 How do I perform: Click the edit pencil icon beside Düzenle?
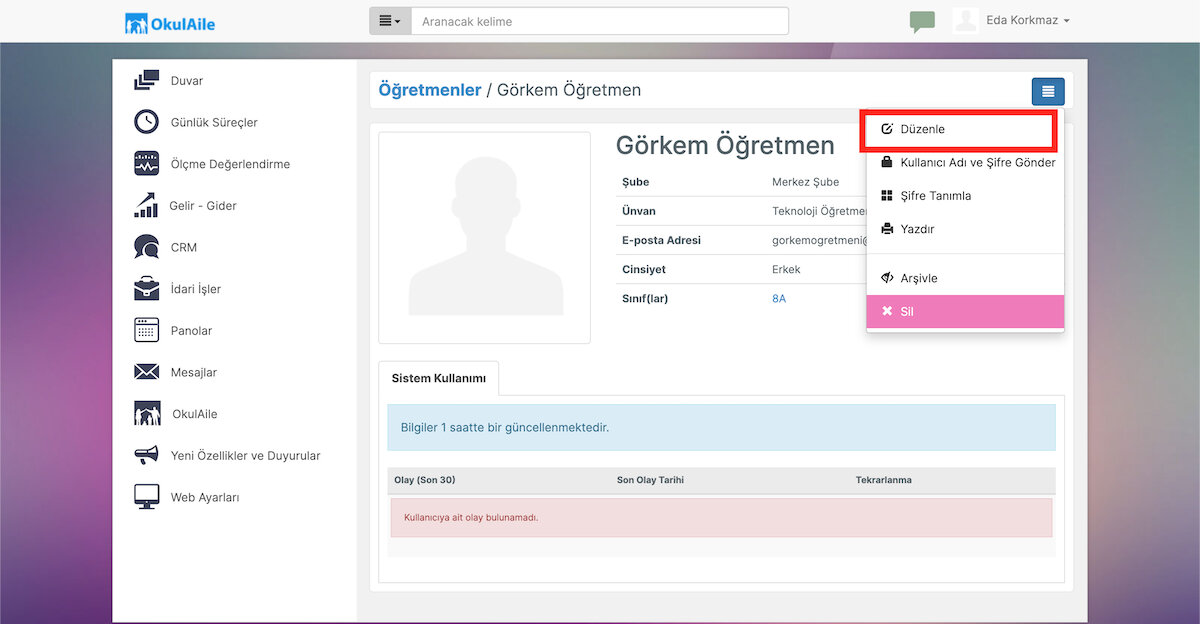tap(886, 129)
